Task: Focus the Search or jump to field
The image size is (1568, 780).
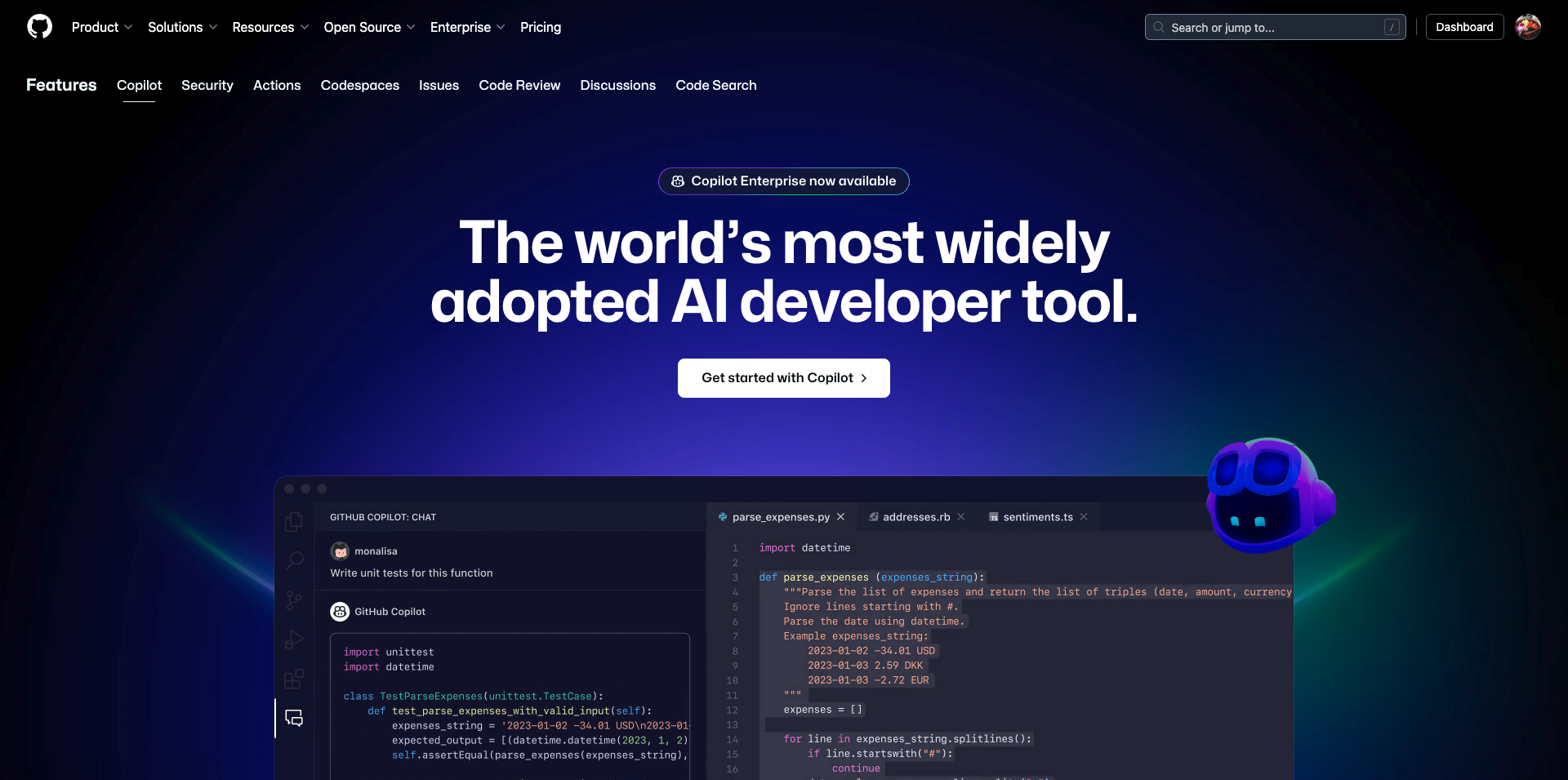Action: coord(1275,27)
